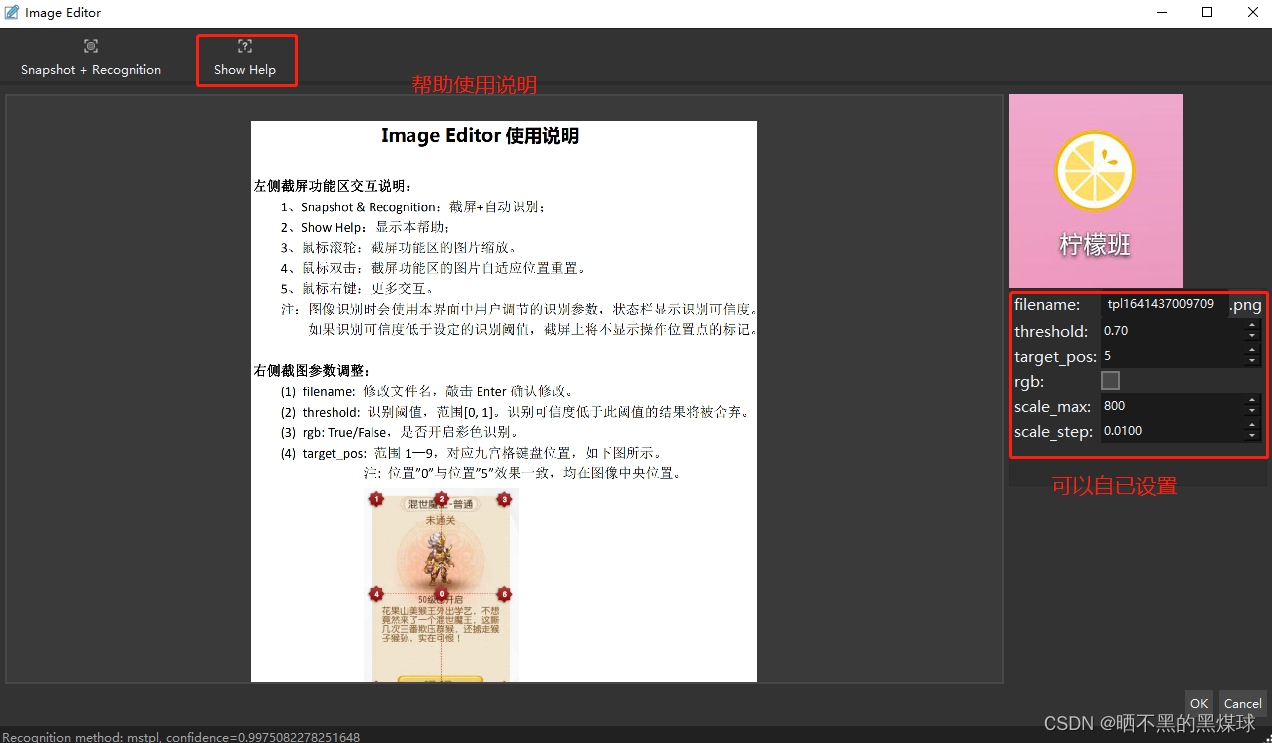Viewport: 1272px width, 743px height.
Task: Click the lemon template thumbnail image
Action: 1096,191
